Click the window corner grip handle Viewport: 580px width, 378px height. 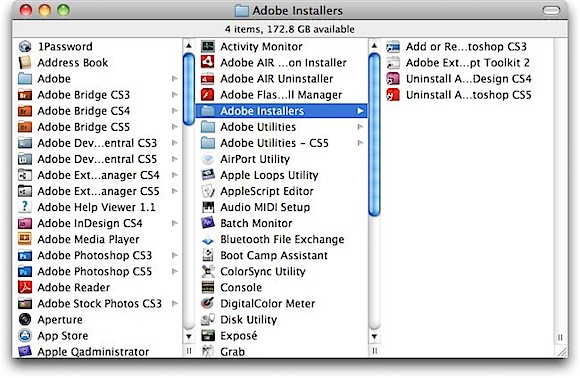(x=562, y=351)
